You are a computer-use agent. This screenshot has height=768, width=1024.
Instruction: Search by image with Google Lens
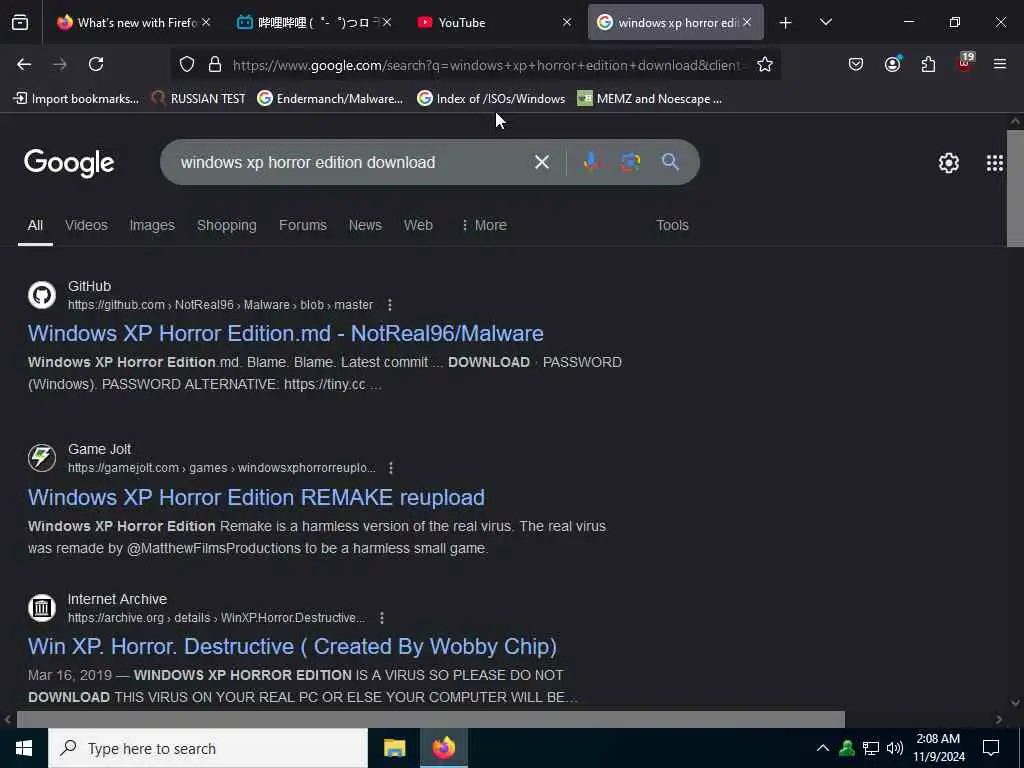tap(630, 162)
